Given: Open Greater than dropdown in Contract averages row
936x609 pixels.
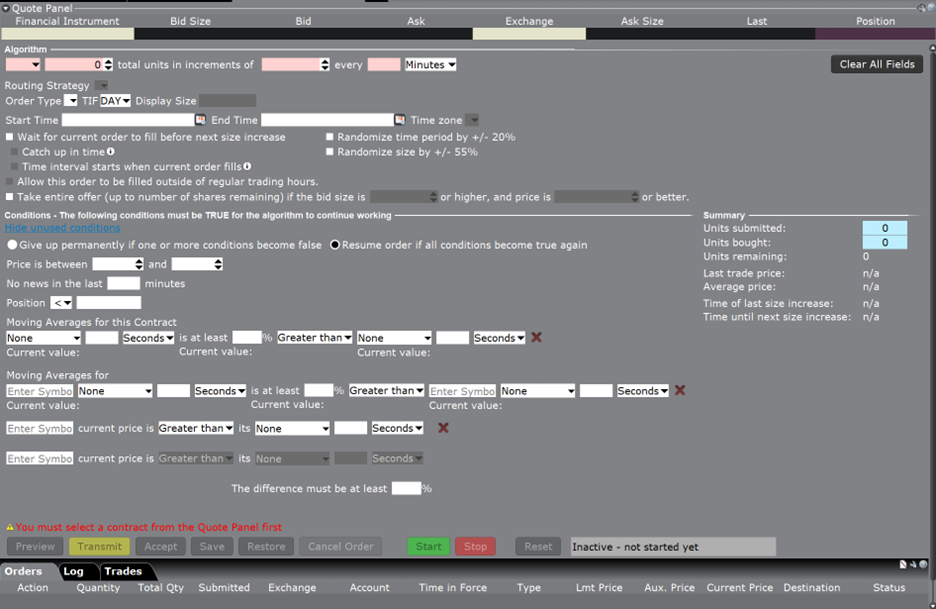Looking at the screenshot, I should (x=315, y=337).
